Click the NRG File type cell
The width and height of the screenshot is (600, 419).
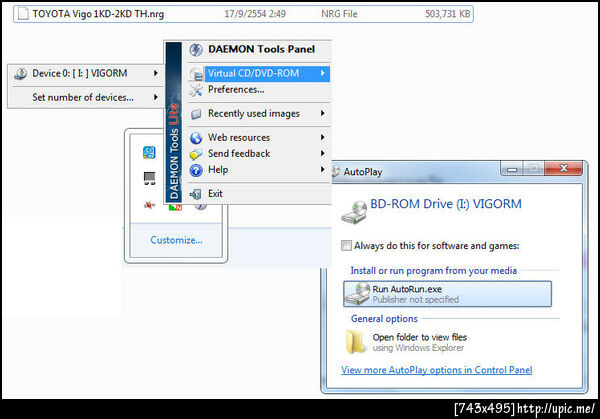[339, 14]
